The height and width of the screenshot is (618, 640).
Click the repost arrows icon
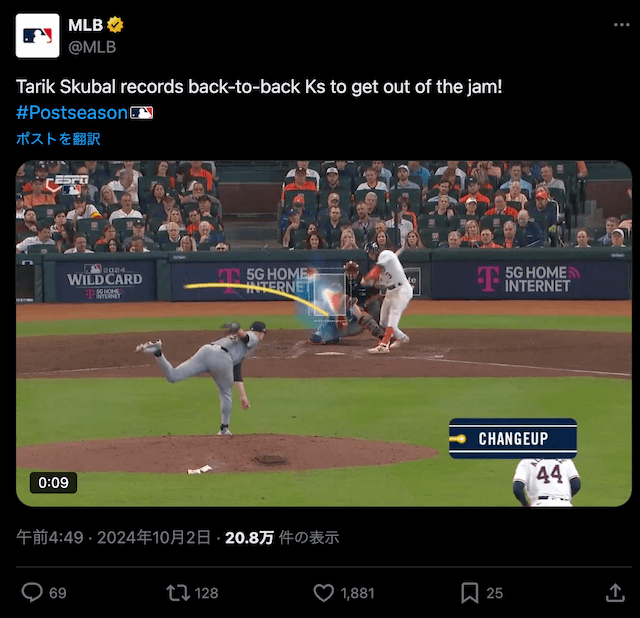[178, 593]
